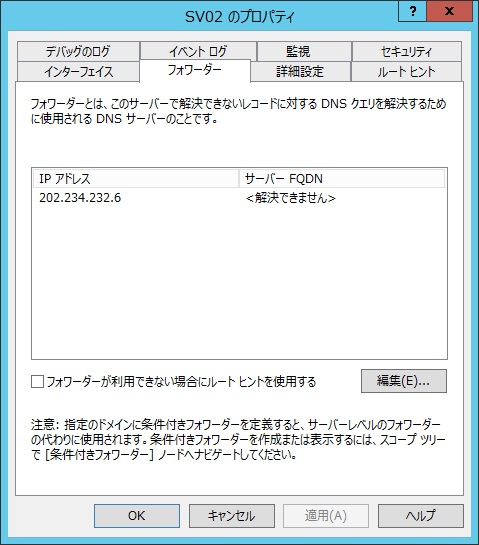
Task: Click the 編集(E)... button
Action: tap(404, 381)
